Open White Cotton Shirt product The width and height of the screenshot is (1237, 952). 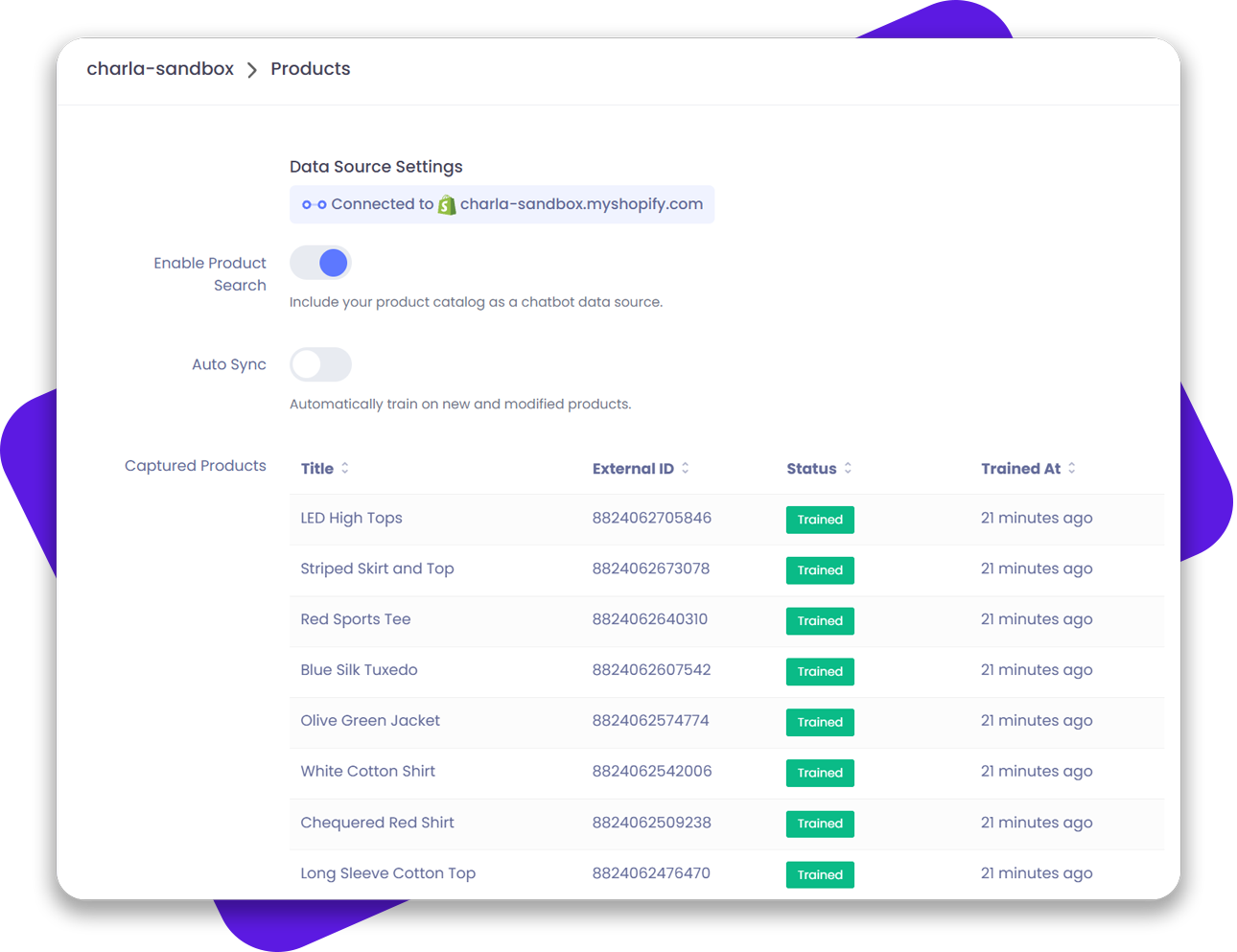[x=368, y=772]
